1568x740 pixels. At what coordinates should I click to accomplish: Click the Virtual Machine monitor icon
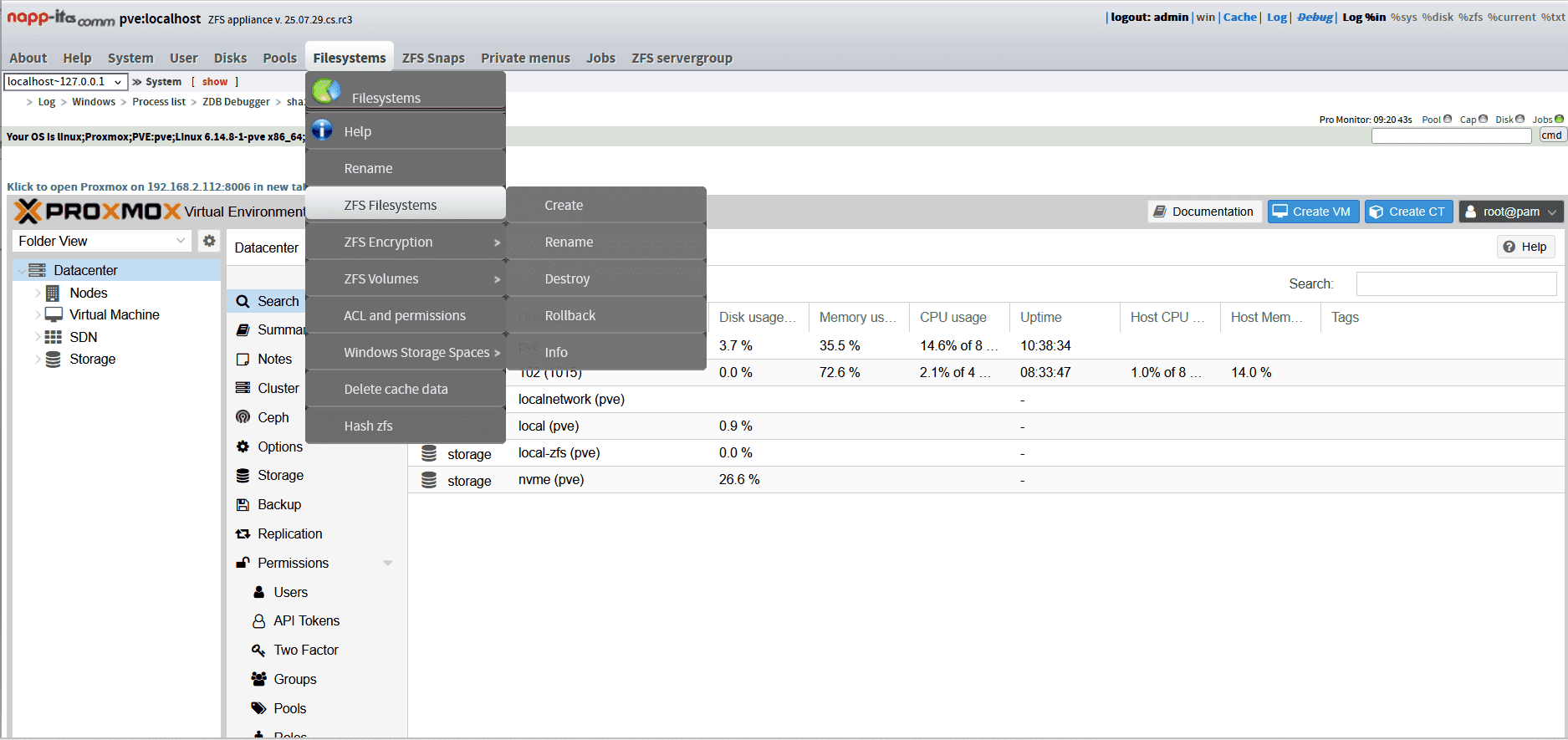[54, 314]
